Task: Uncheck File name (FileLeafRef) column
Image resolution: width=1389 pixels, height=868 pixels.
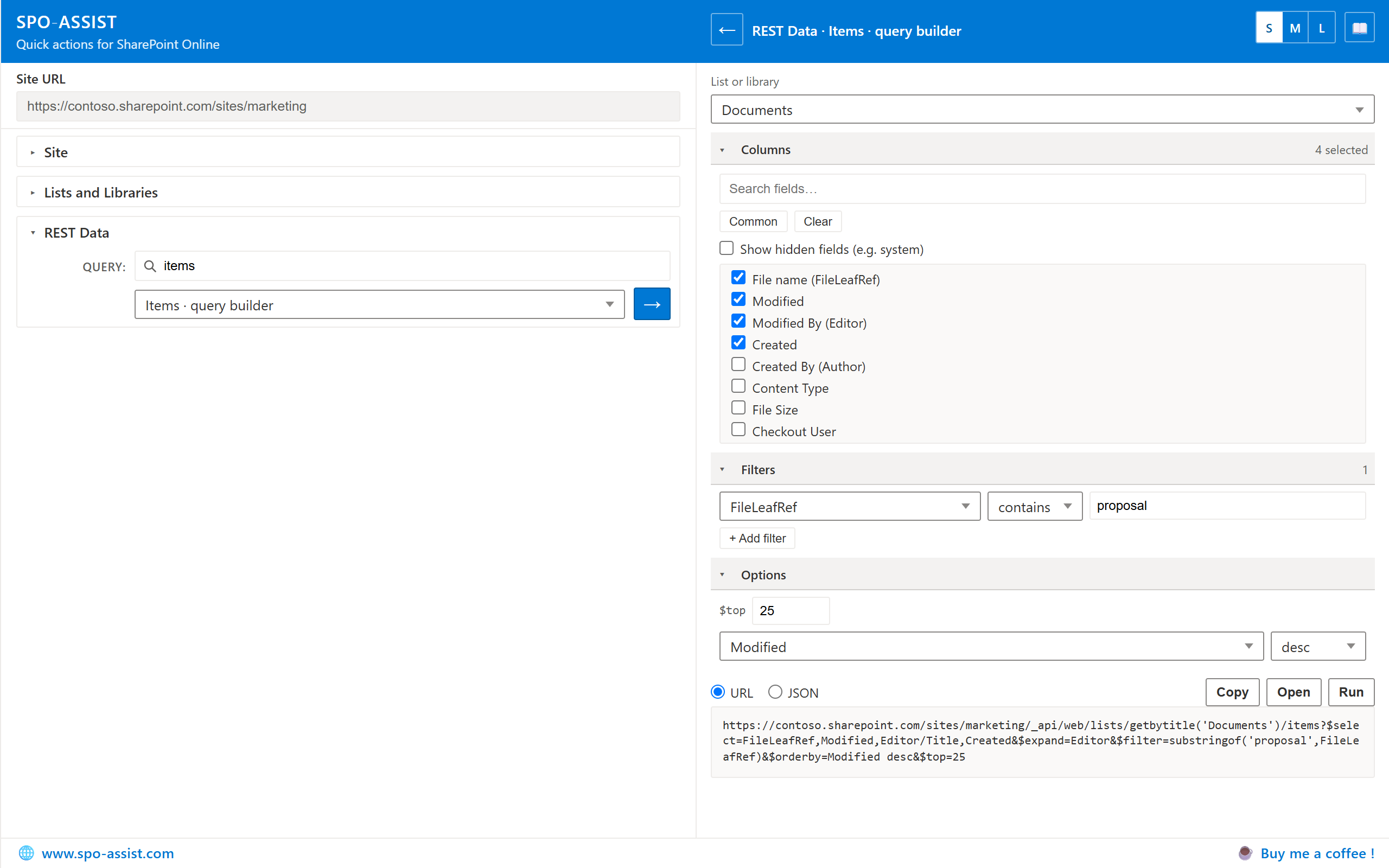Action: 738,278
